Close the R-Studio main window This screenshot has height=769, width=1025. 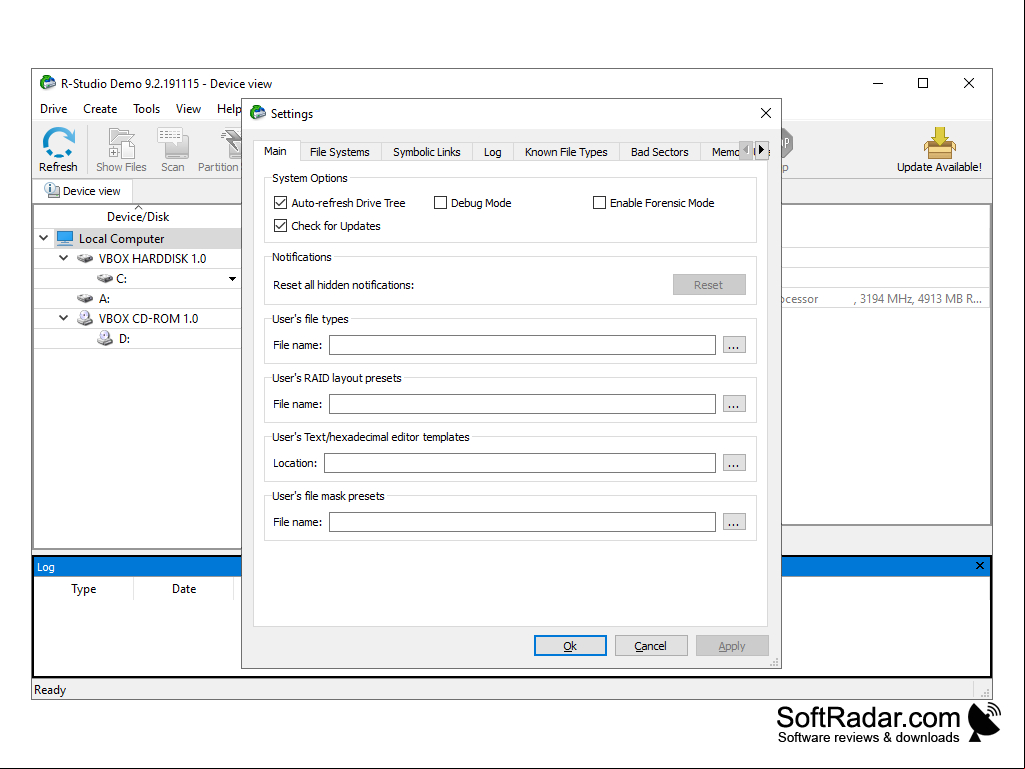[969, 83]
